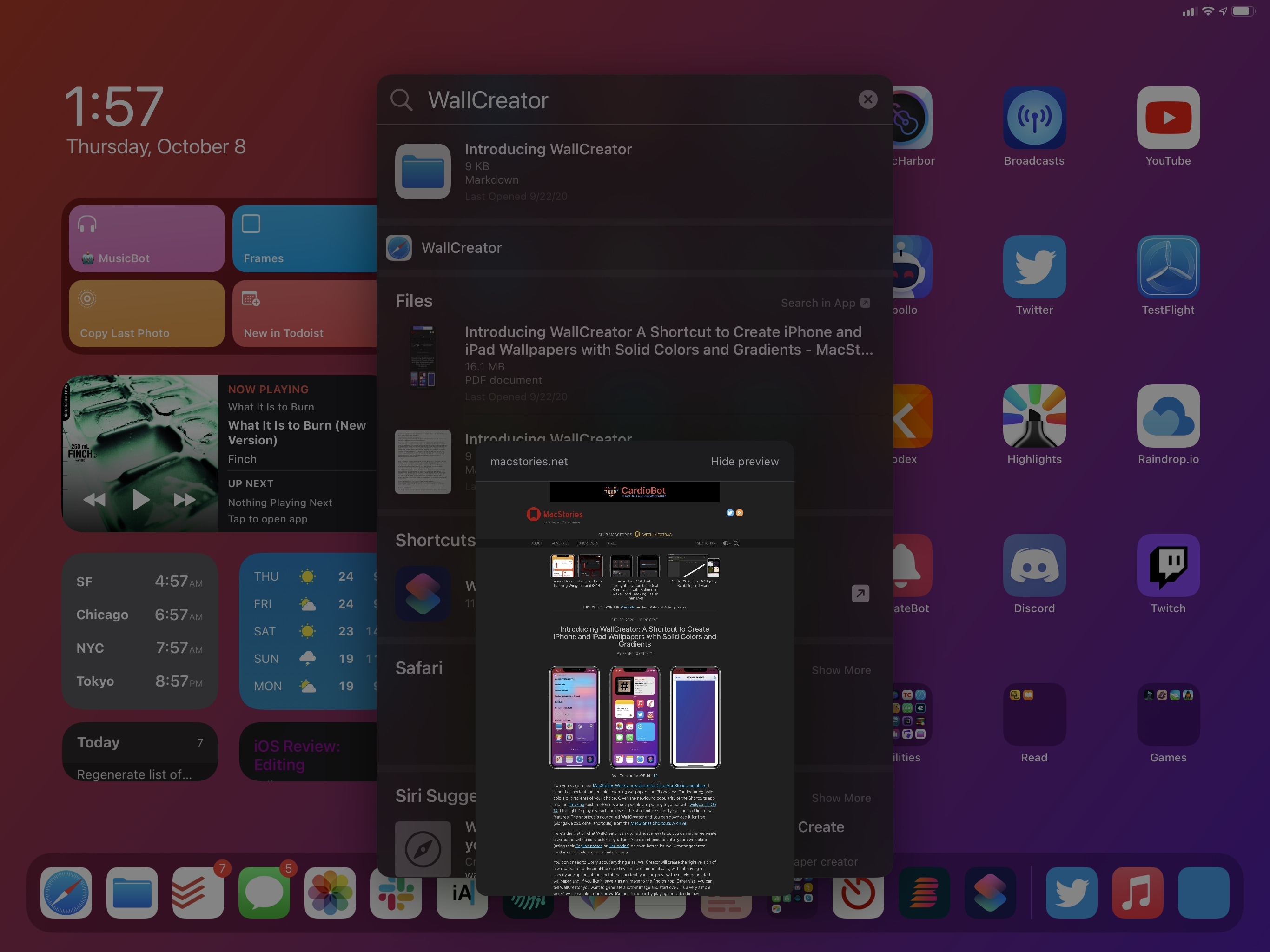1270x952 pixels.
Task: Run the Copy Last Photo shortcut
Action: click(146, 313)
